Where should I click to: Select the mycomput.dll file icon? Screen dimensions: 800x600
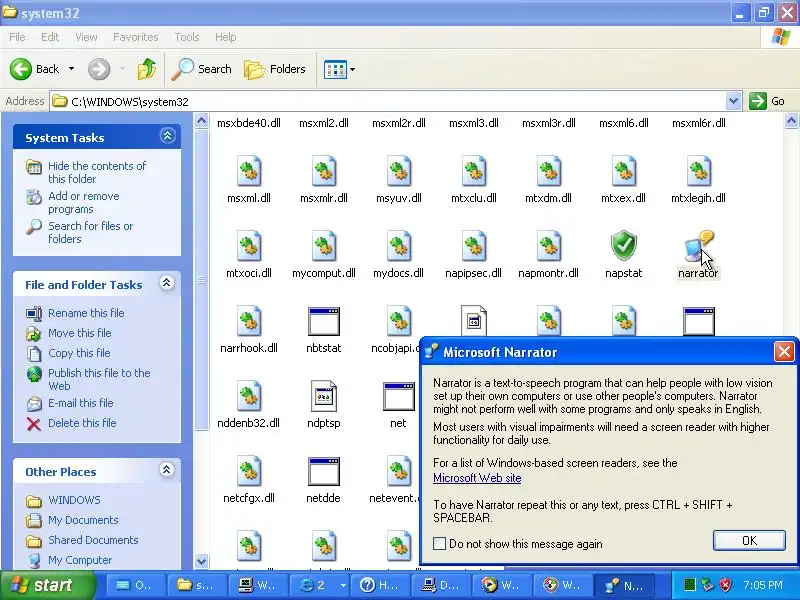tap(324, 246)
